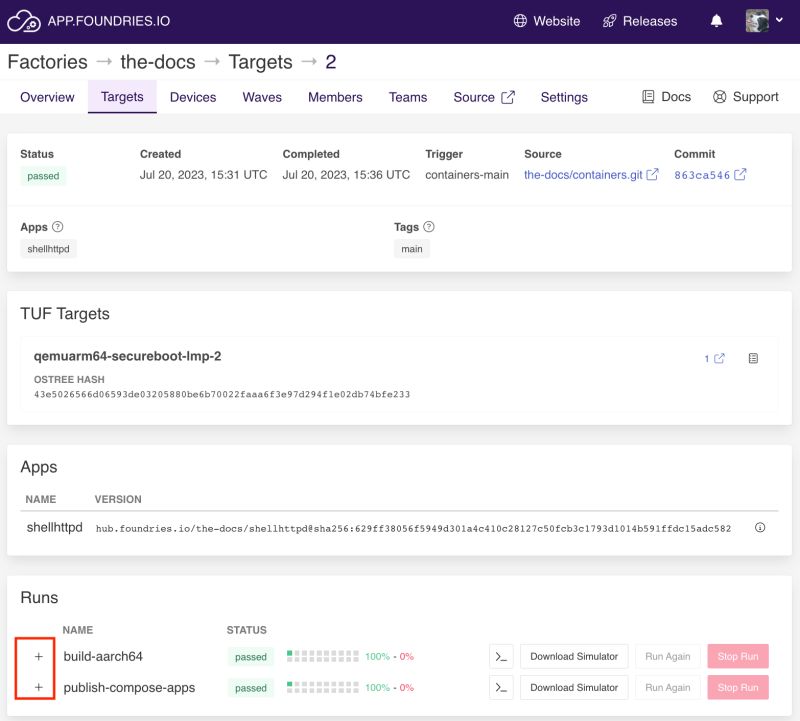Expand the build-aarch64 run row
The image size is (800, 721).
(x=39, y=657)
